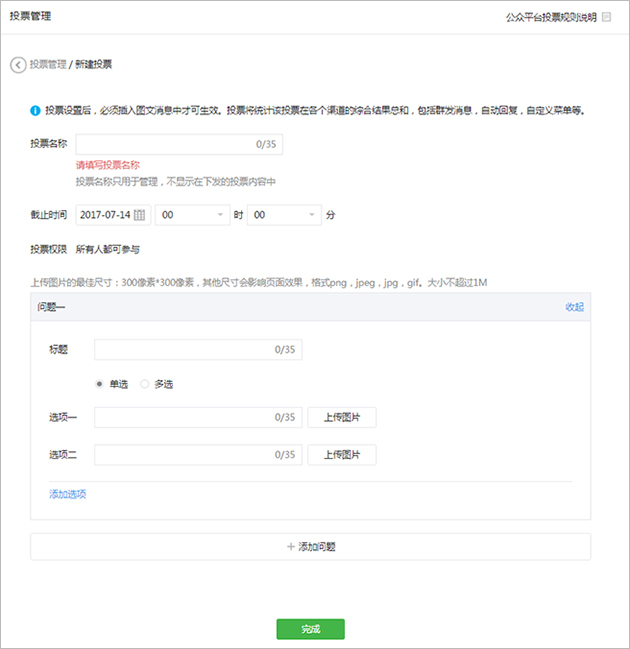Click the 所有人都可参与 permission text

pyautogui.click(x=108, y=249)
